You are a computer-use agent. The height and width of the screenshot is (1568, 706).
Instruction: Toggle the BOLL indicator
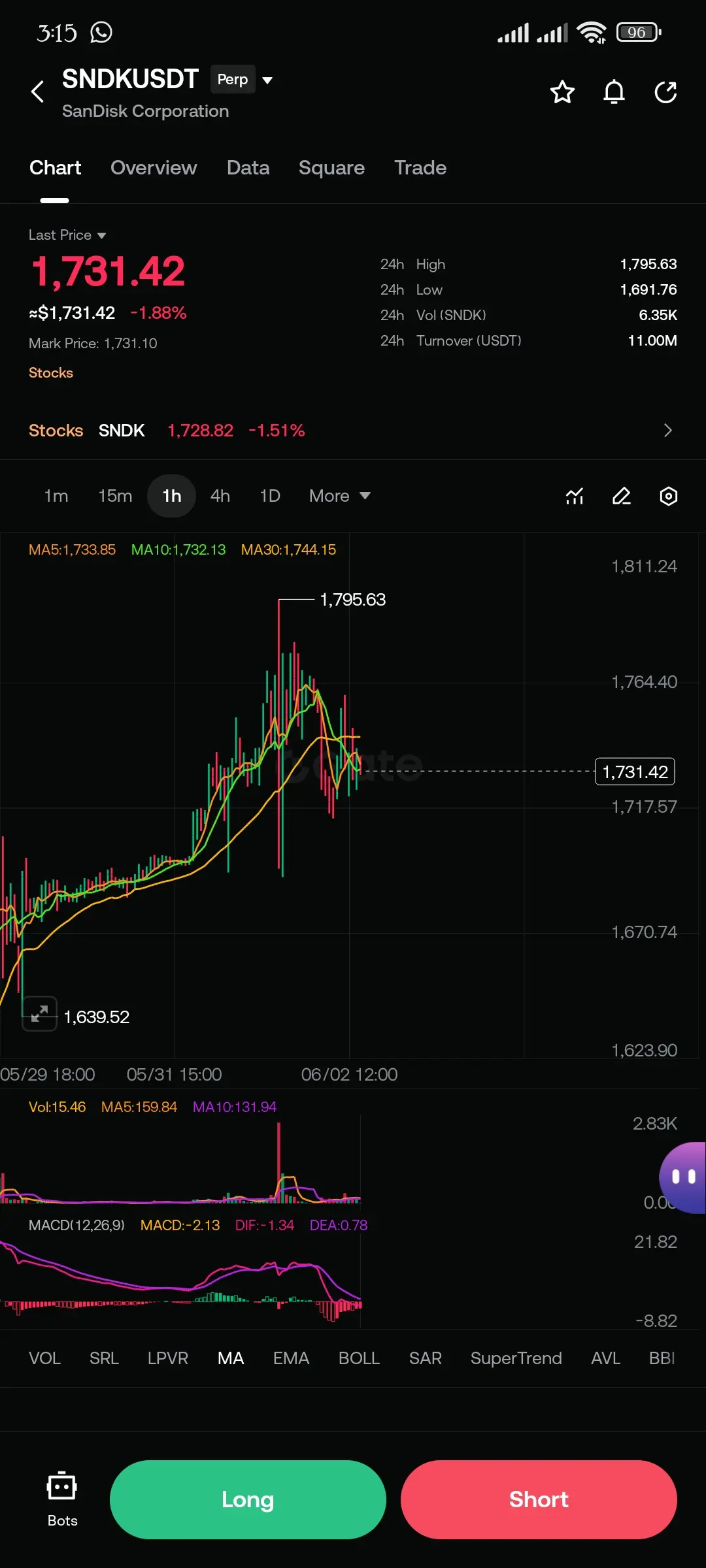coord(359,1358)
